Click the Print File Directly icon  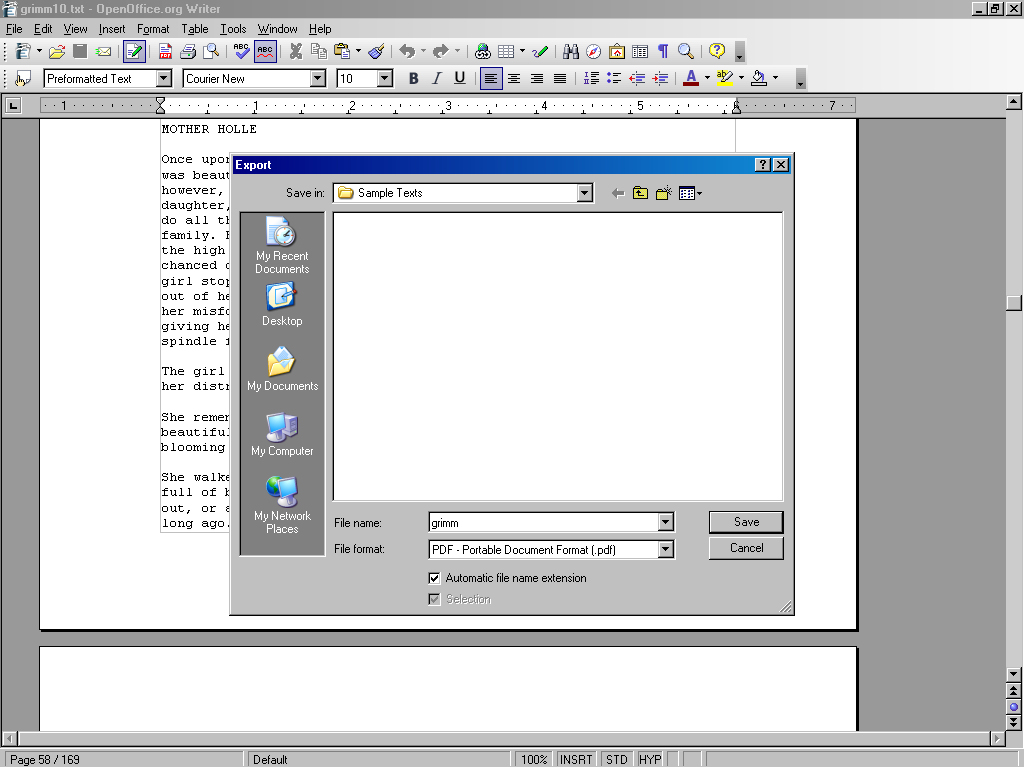(x=188, y=51)
